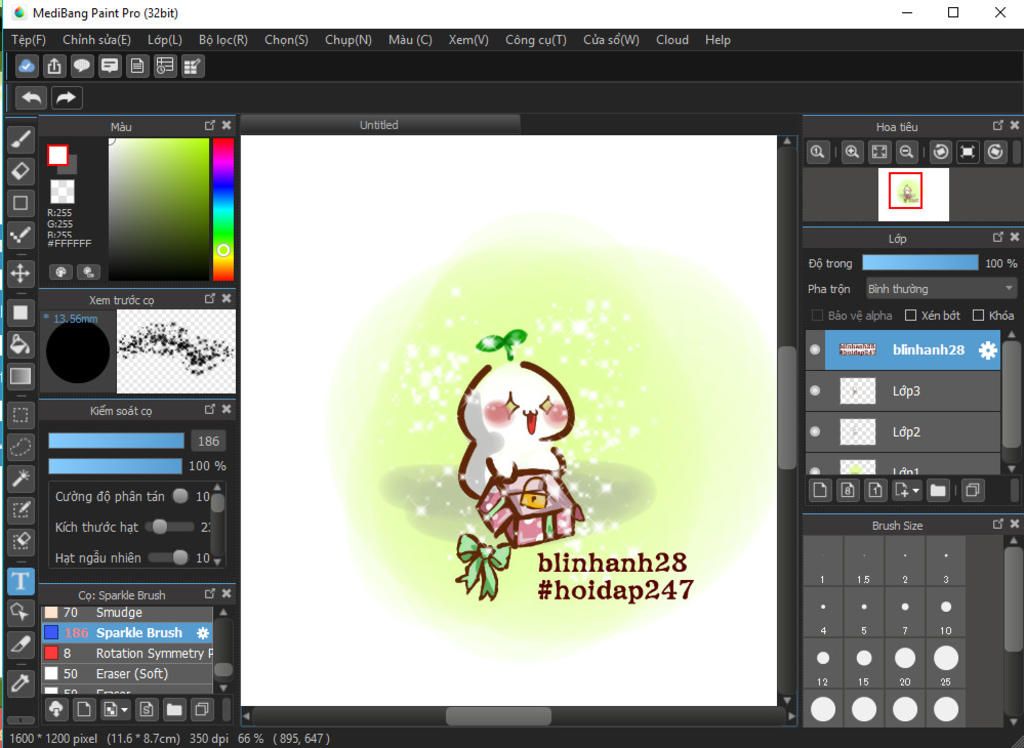The image size is (1024, 748).
Task: Open Sparkle Brush settings gear
Action: pyautogui.click(x=203, y=632)
